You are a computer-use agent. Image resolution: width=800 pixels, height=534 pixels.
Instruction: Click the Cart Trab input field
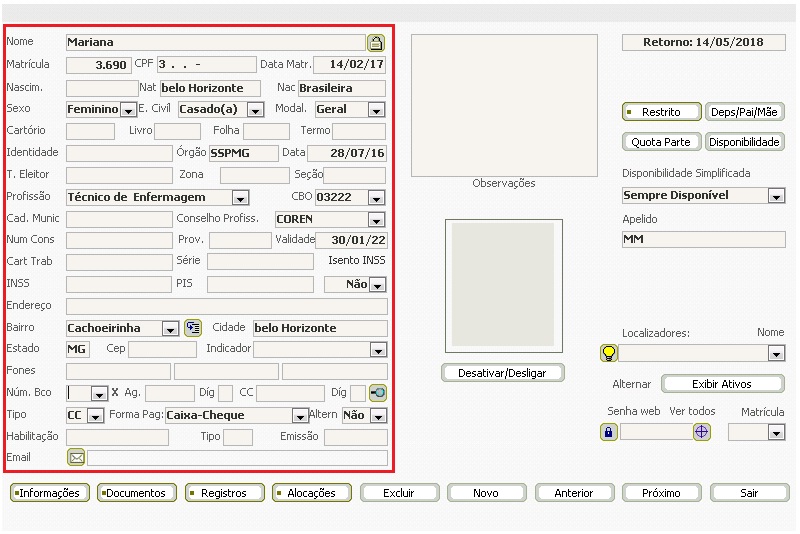[119, 262]
